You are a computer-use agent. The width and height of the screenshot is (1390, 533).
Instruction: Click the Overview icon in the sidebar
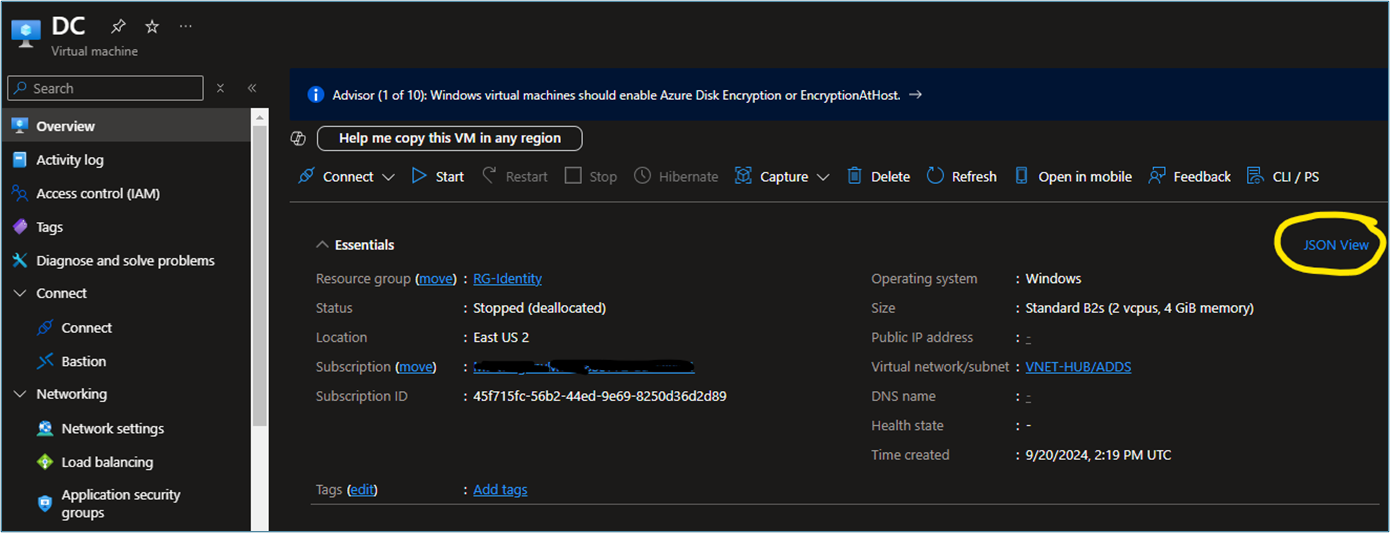click(19, 126)
